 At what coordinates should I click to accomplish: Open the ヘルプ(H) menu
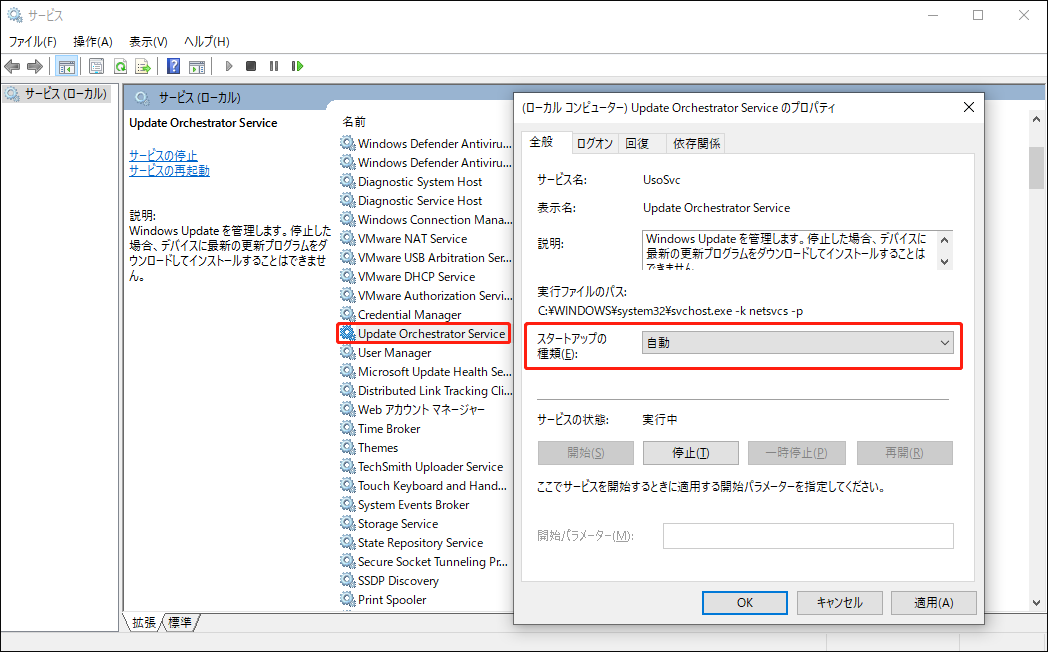(x=207, y=41)
